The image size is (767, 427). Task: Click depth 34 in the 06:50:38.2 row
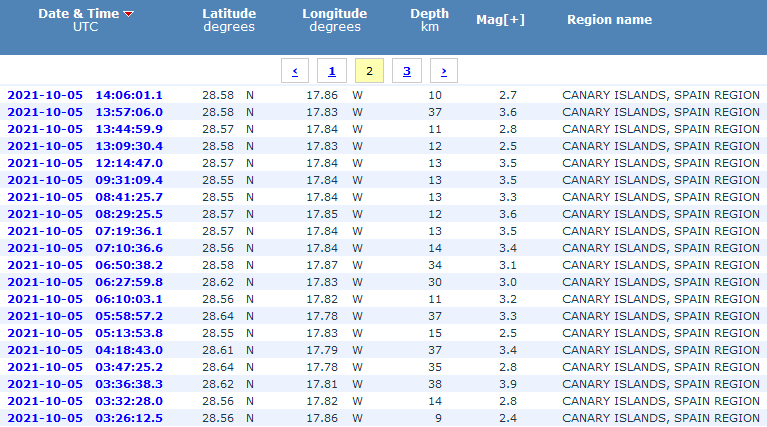pyautogui.click(x=435, y=265)
